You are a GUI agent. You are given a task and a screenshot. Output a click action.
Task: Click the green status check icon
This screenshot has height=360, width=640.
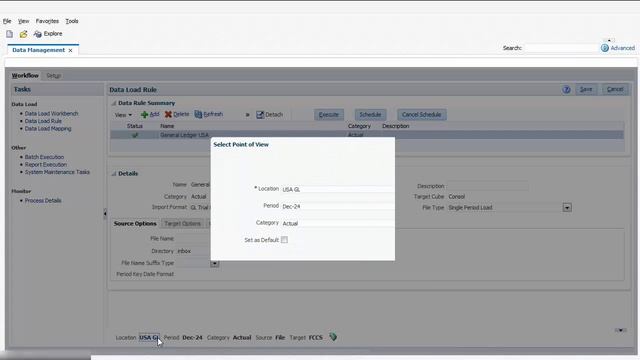click(135, 135)
